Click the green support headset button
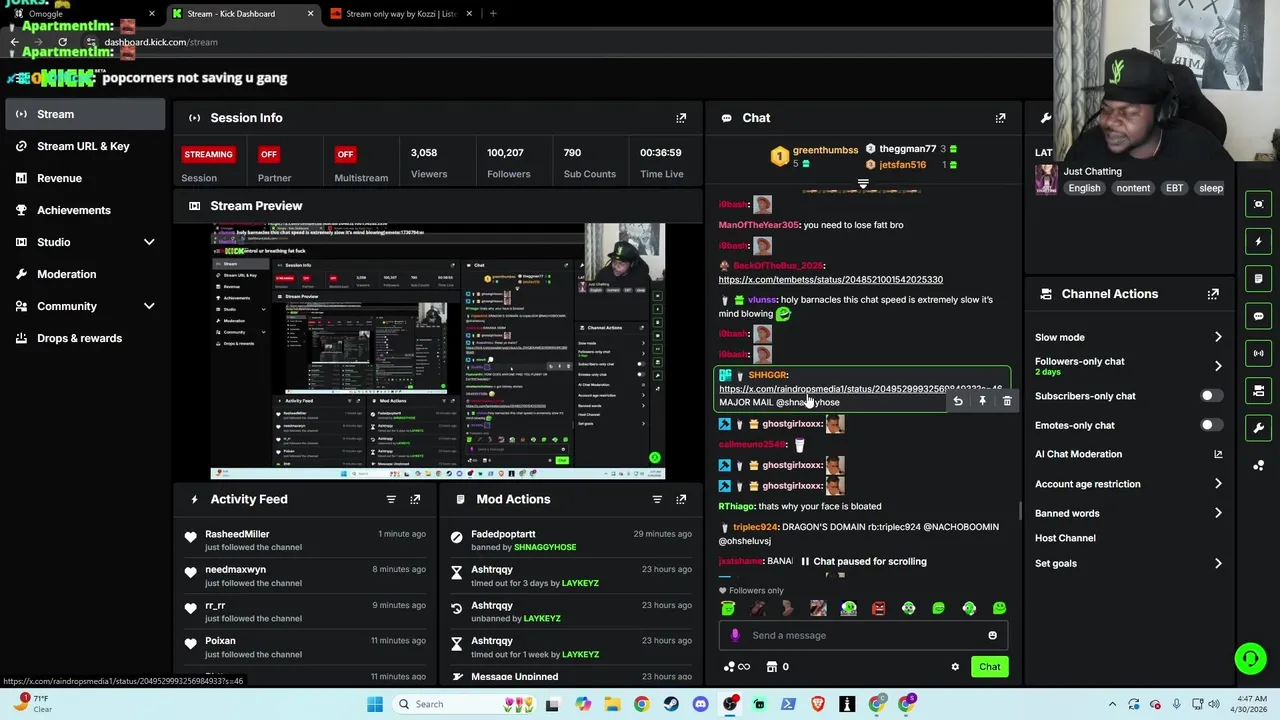The height and width of the screenshot is (720, 1280). [1250, 658]
